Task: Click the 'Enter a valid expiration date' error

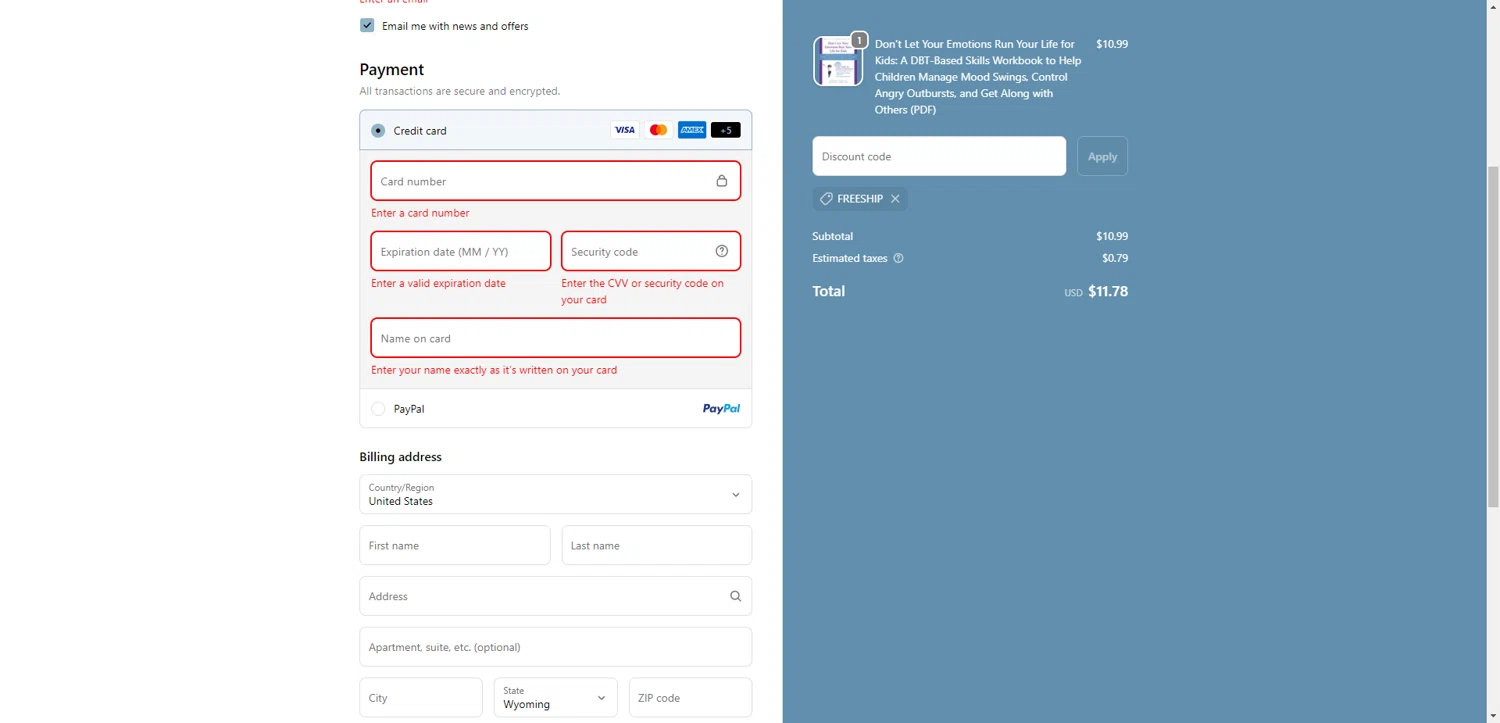Action: [x=438, y=283]
